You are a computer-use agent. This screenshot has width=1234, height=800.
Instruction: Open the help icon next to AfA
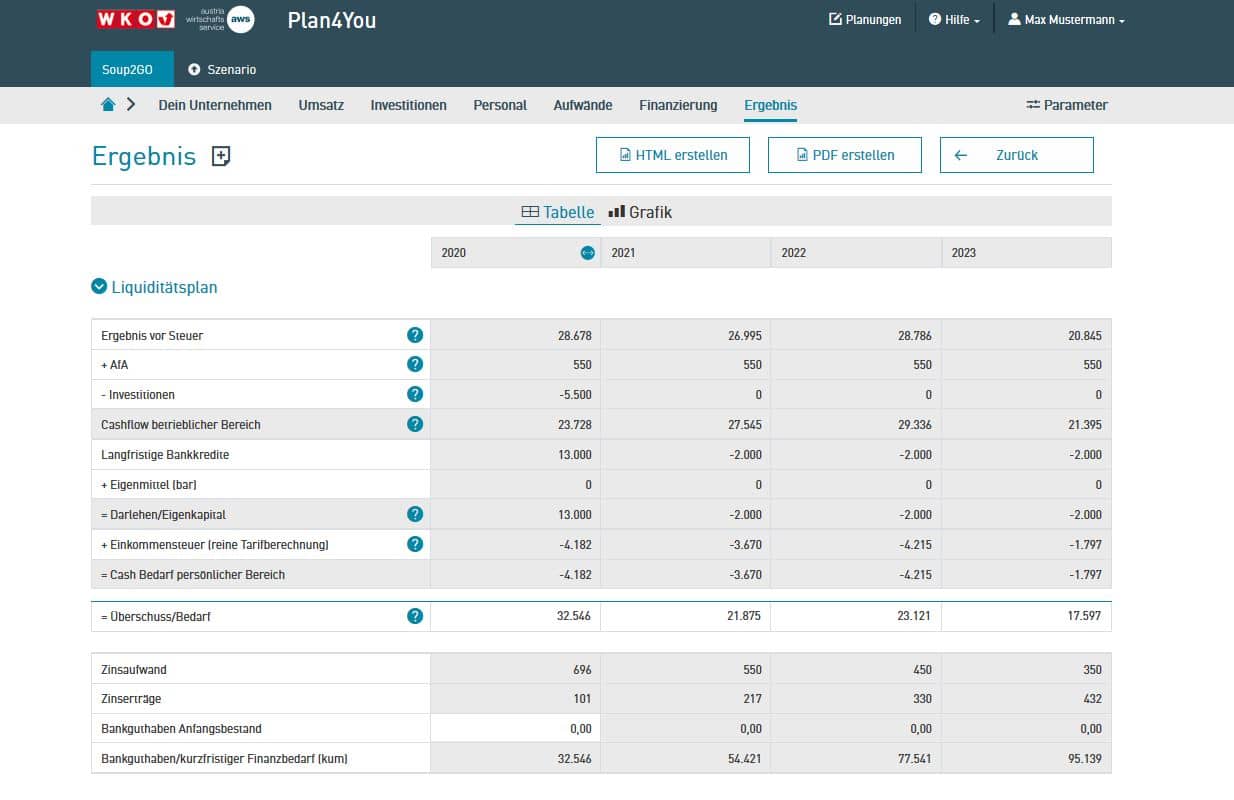[x=415, y=365]
